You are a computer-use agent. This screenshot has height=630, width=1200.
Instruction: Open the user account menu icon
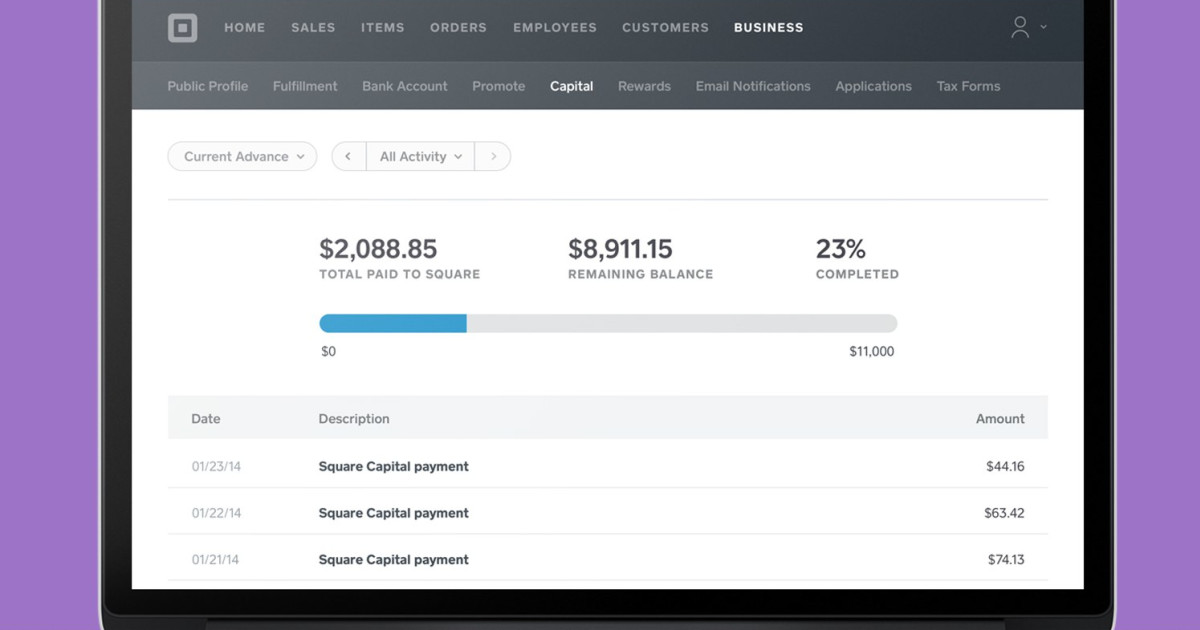pyautogui.click(x=1019, y=28)
